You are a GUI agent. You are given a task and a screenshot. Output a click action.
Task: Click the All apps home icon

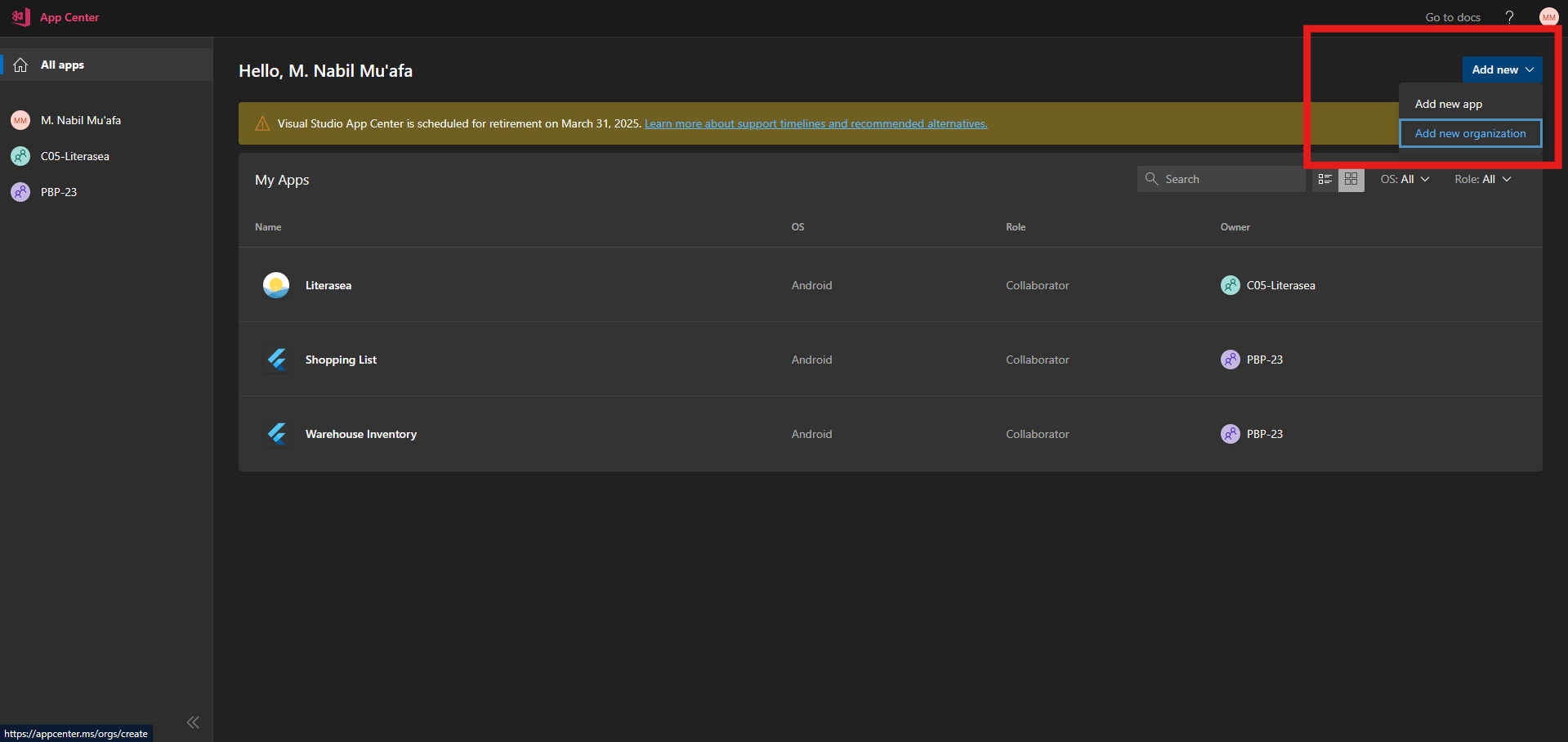(x=21, y=65)
